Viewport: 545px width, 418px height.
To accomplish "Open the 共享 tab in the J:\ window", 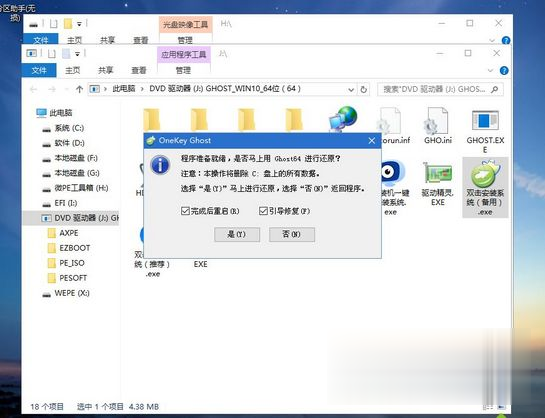I will tap(105, 71).
